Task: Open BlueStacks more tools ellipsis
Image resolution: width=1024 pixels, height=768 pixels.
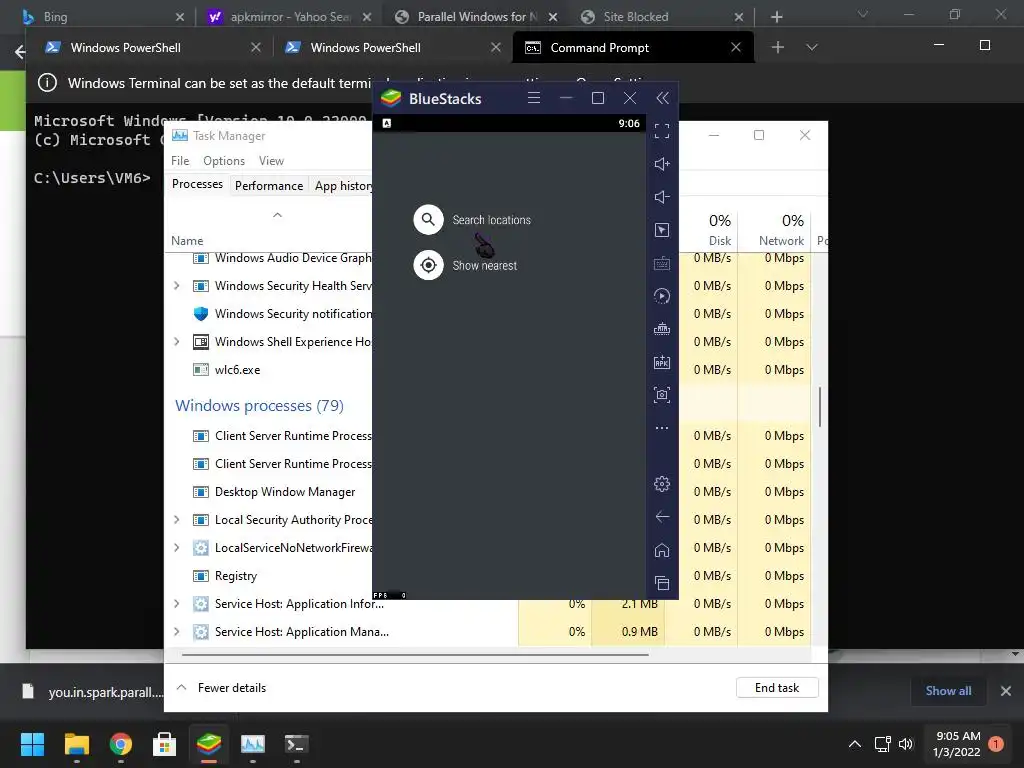Action: click(662, 428)
